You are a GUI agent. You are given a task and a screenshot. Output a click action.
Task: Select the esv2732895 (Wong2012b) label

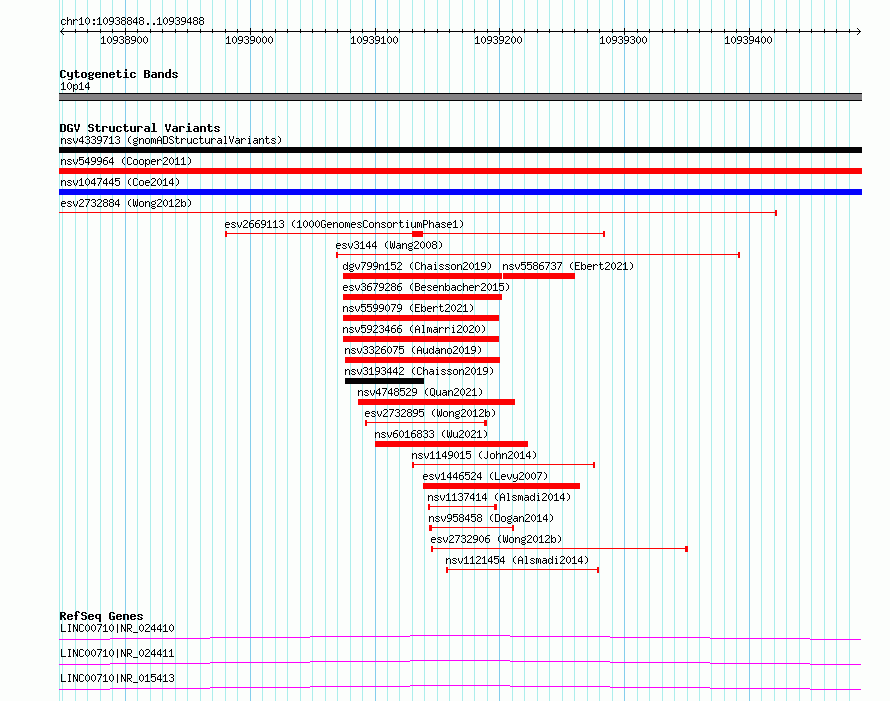coord(430,413)
